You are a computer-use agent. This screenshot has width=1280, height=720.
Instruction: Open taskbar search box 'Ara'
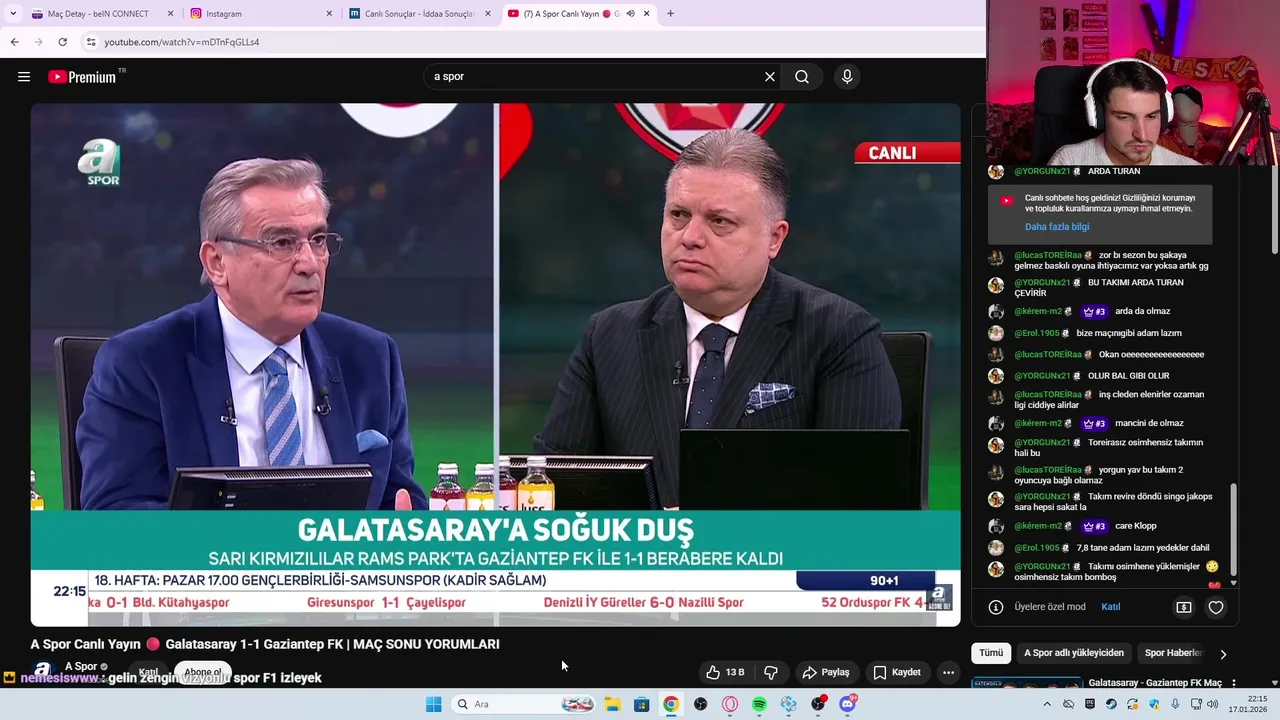(x=524, y=704)
